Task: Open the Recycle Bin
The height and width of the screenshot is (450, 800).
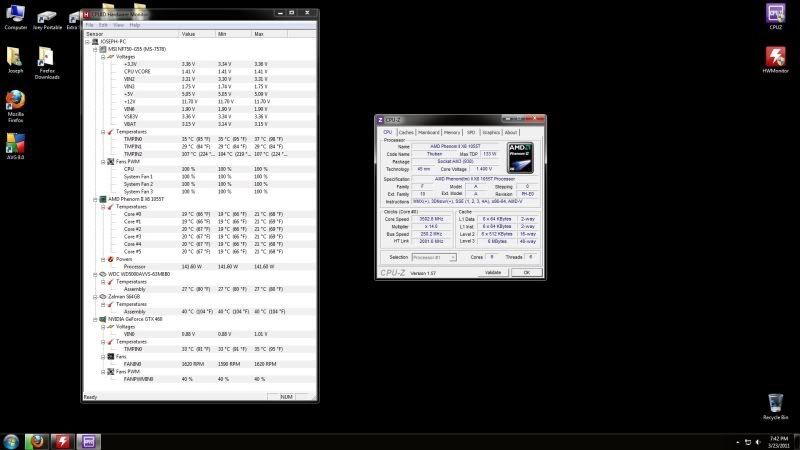Action: coord(776,406)
